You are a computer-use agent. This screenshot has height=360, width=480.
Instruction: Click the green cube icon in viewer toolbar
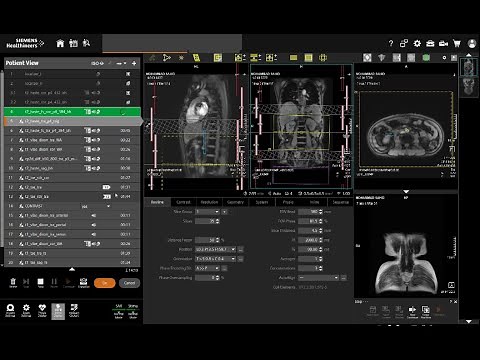pos(426,58)
